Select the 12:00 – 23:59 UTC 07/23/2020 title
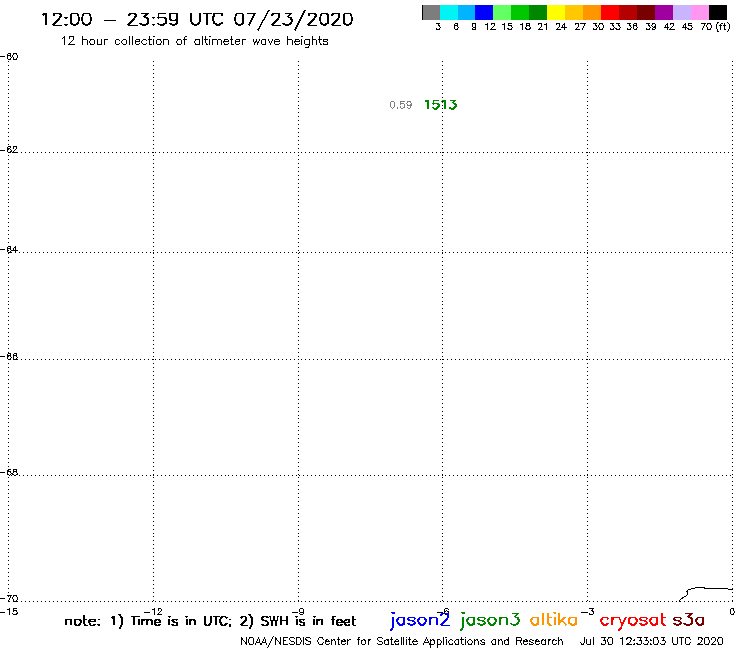The width and height of the screenshot is (740, 650). click(197, 19)
